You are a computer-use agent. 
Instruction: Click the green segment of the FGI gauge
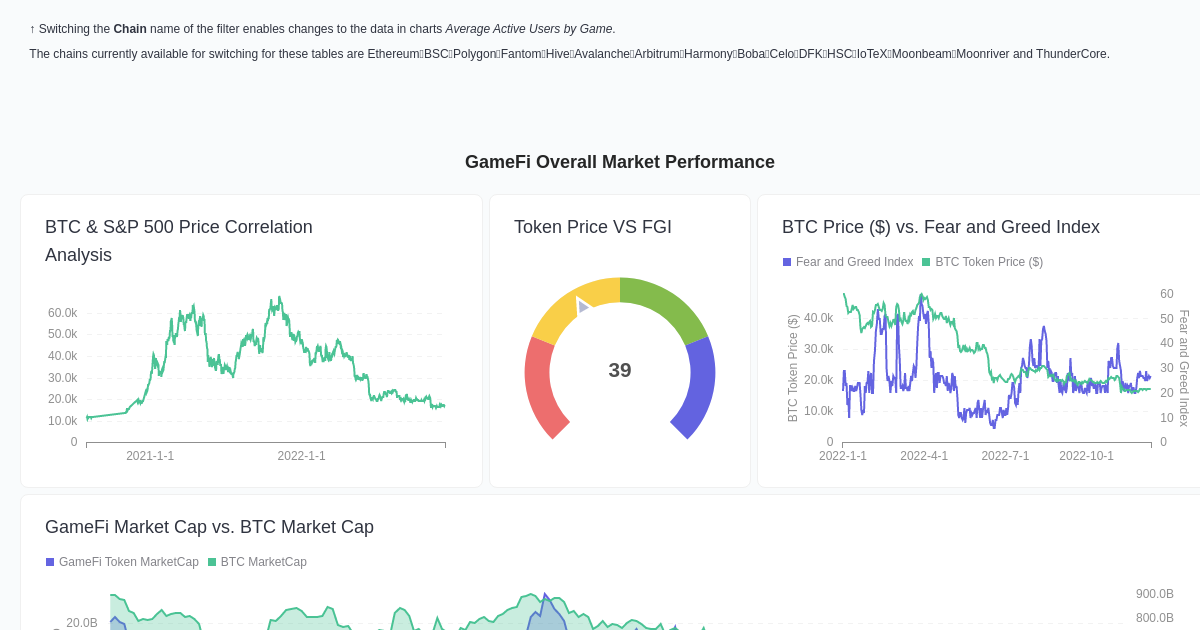click(672, 298)
